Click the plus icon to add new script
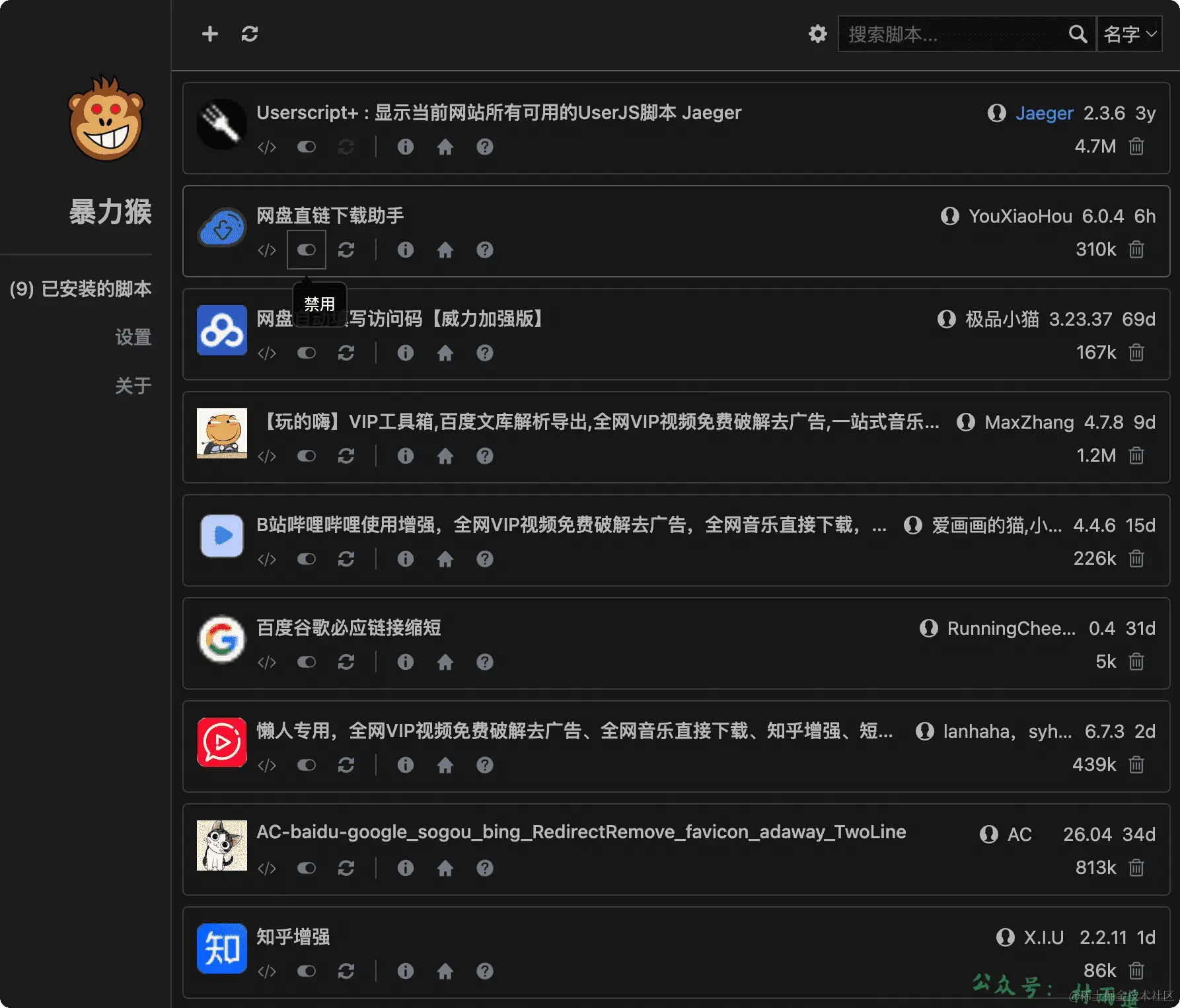 click(x=210, y=34)
